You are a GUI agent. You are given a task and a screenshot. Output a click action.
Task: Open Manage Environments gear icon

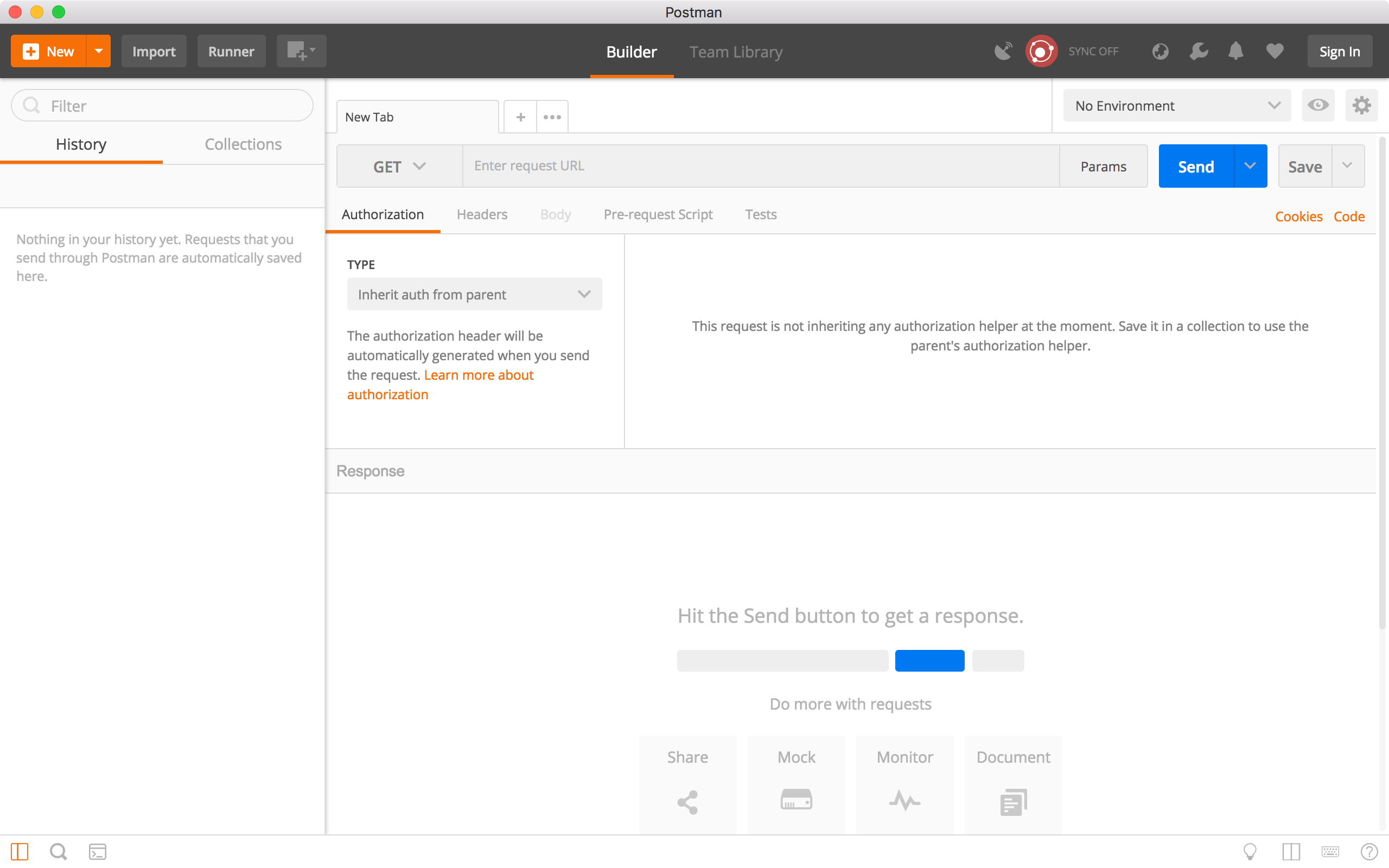1361,106
